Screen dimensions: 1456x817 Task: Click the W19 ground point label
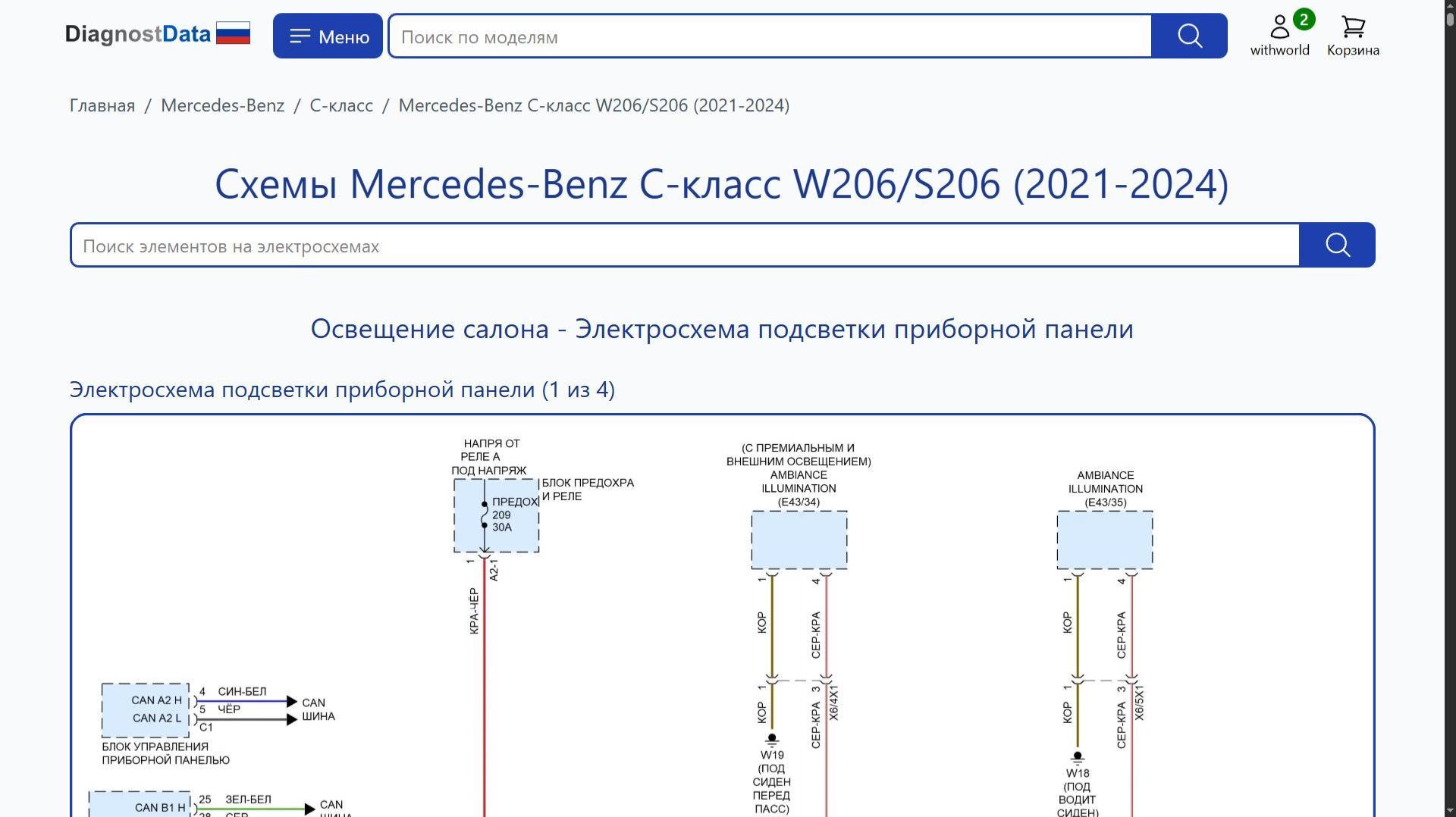[x=772, y=755]
